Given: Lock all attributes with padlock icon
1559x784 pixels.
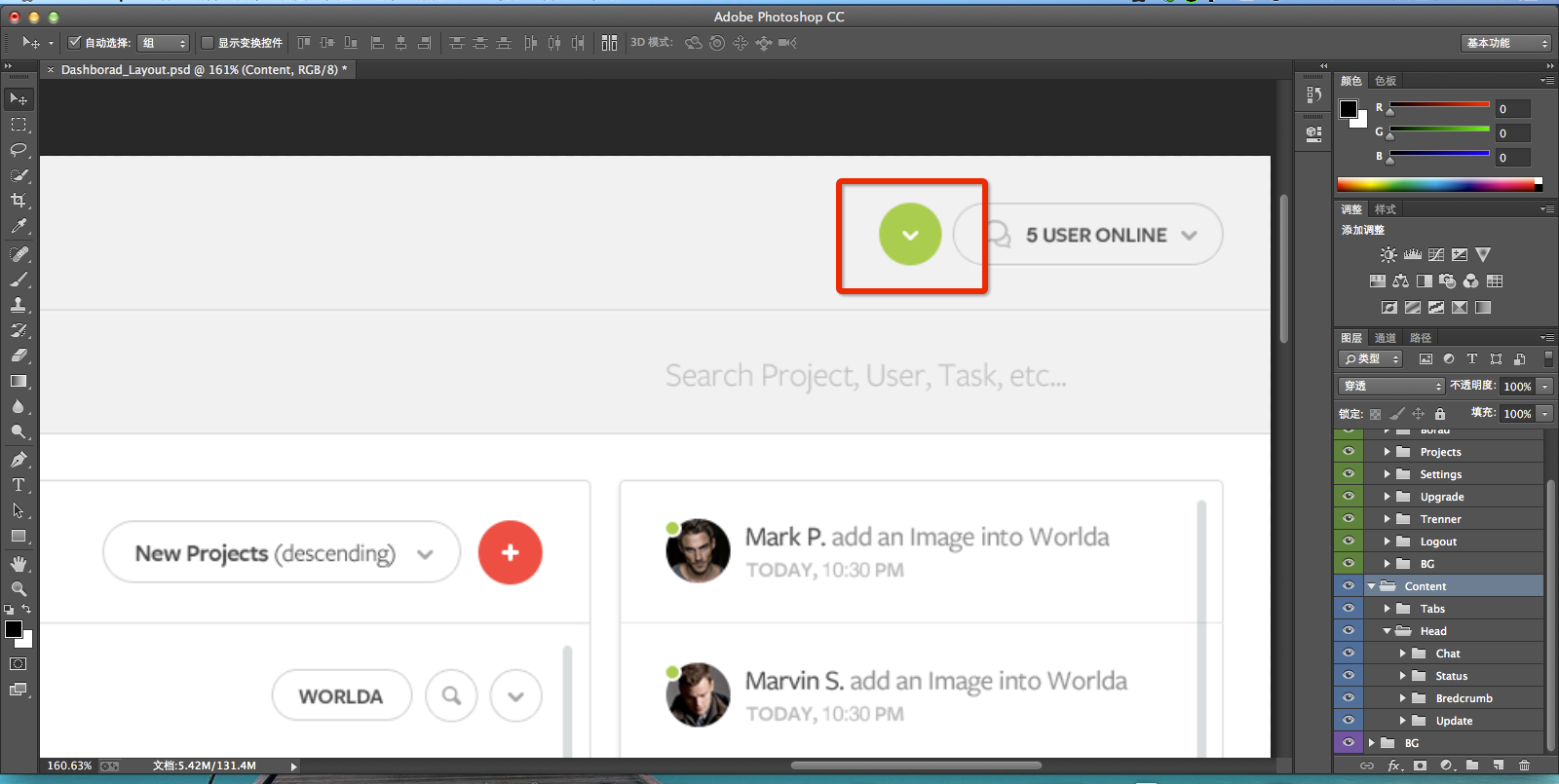Looking at the screenshot, I should (x=1439, y=414).
